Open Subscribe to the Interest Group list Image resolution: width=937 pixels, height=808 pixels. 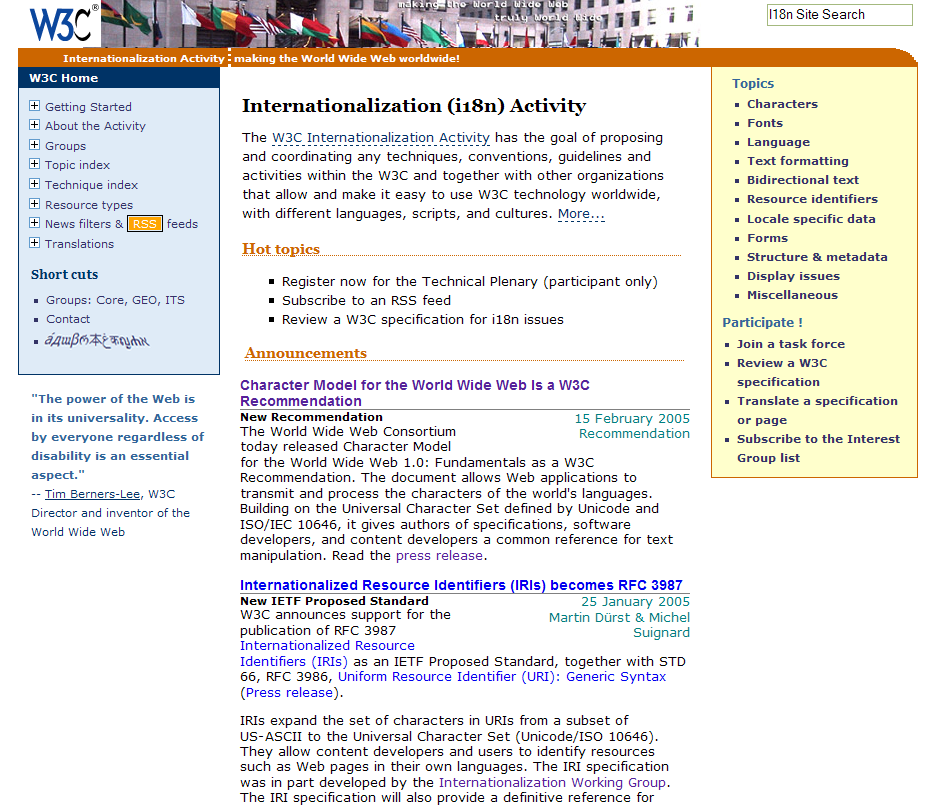818,448
